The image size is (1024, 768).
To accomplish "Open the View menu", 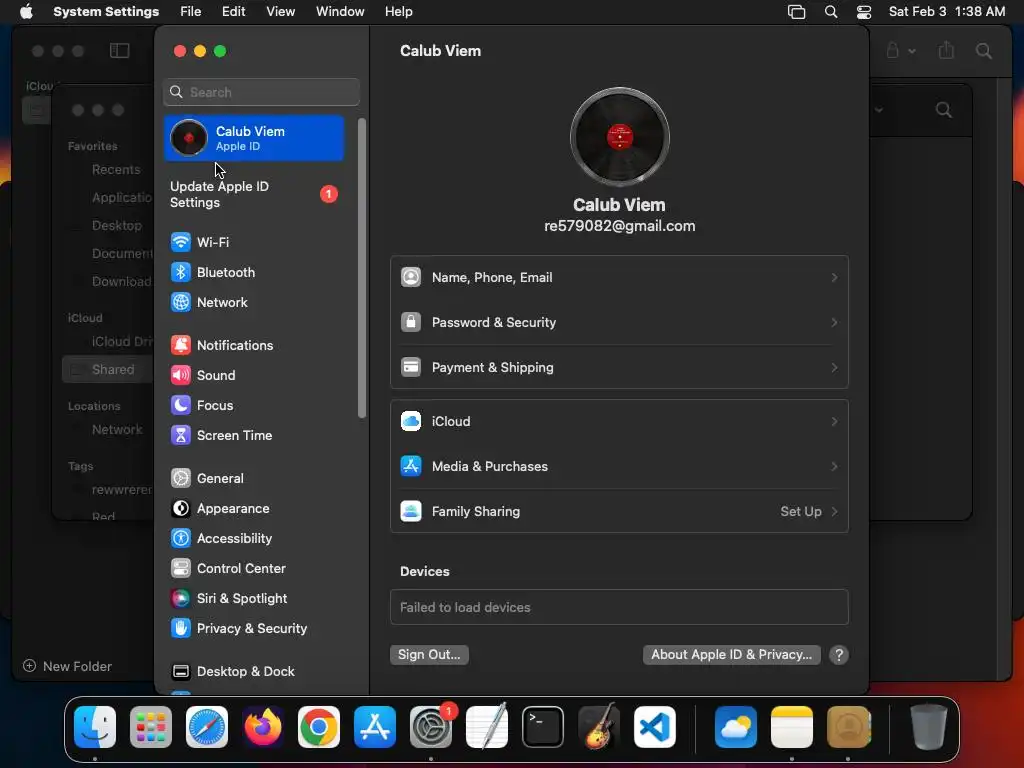I will (280, 12).
